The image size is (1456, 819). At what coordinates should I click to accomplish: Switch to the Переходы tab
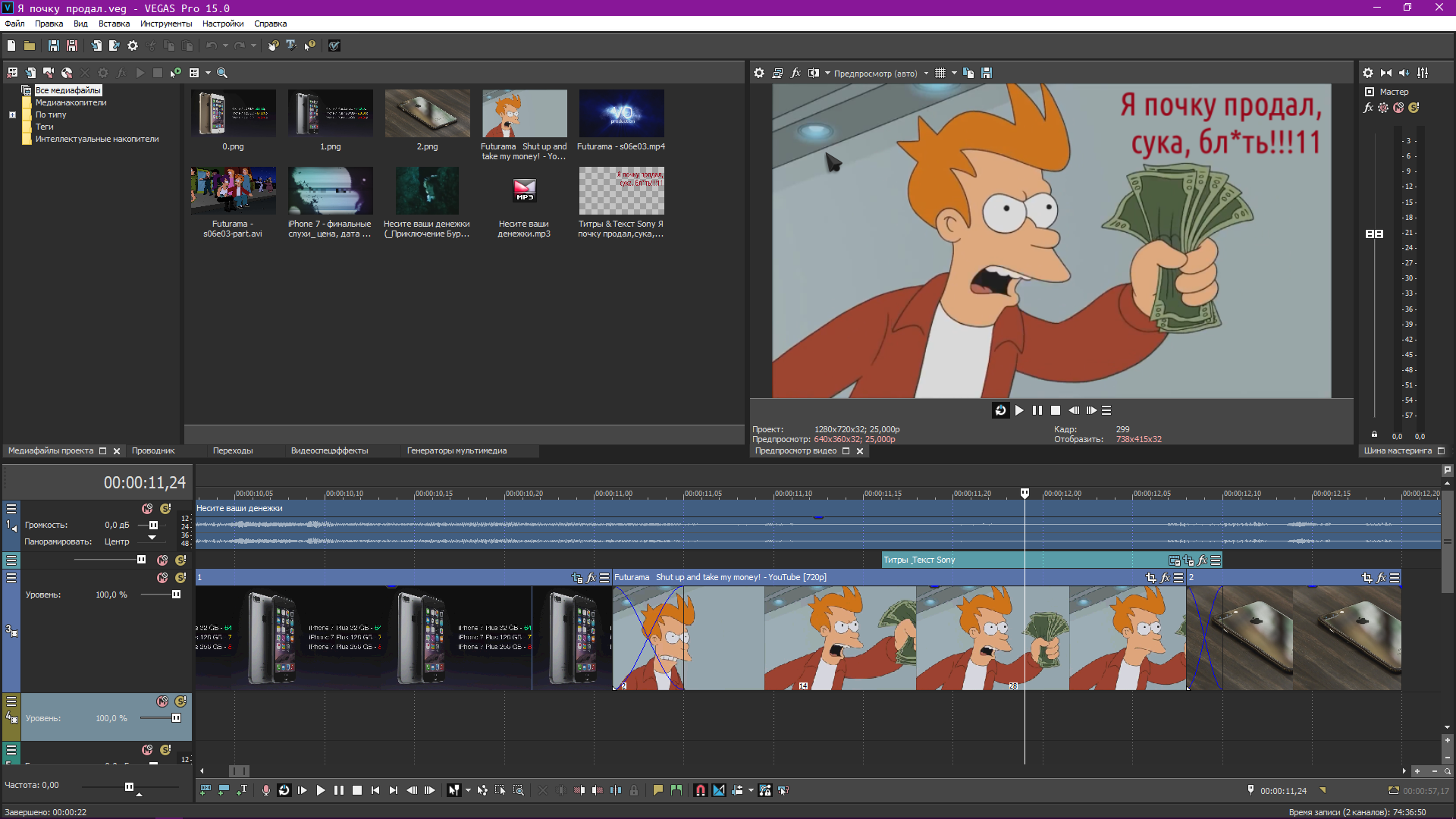click(x=233, y=450)
